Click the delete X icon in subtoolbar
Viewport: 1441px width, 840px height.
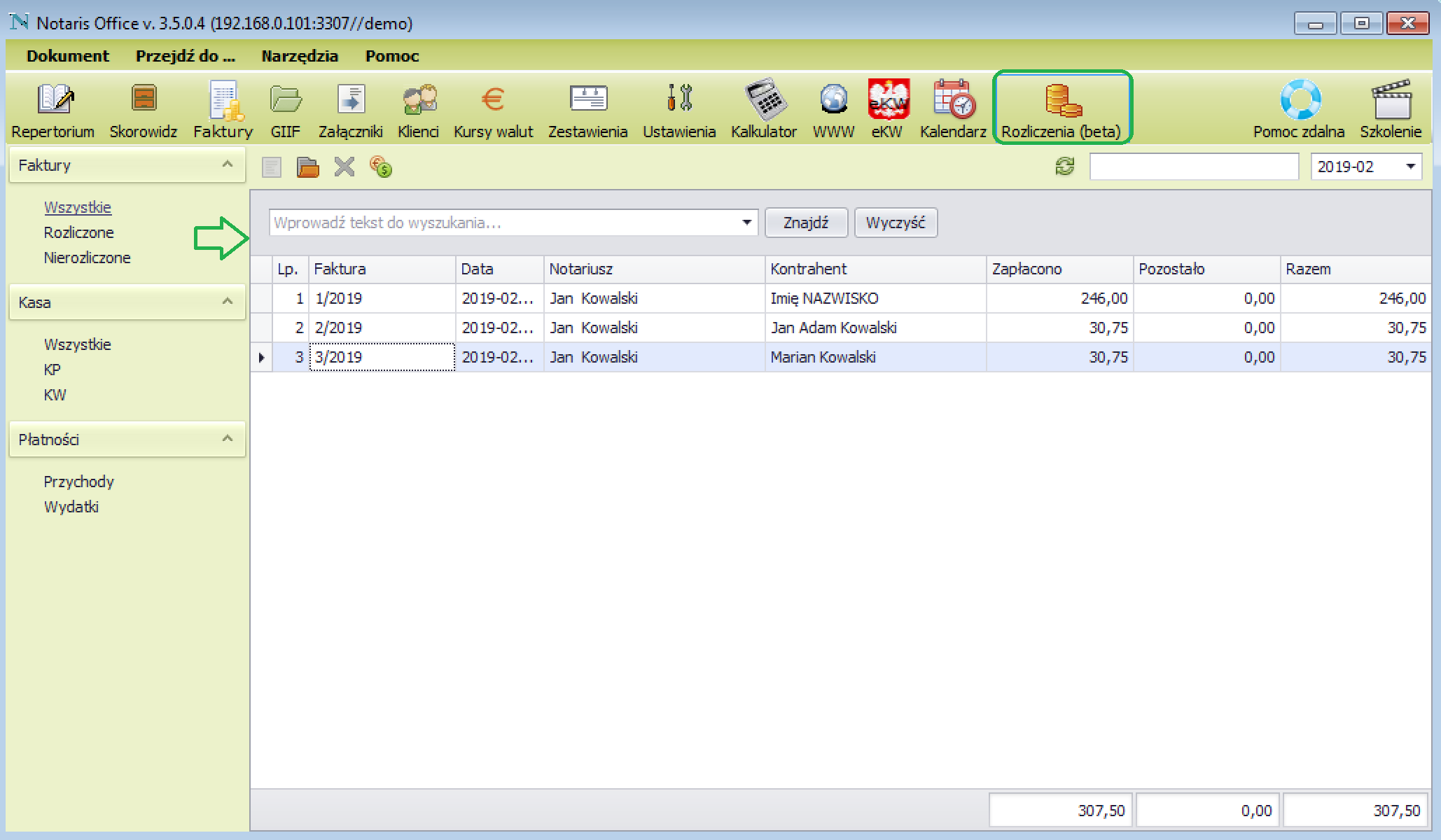pos(344,167)
